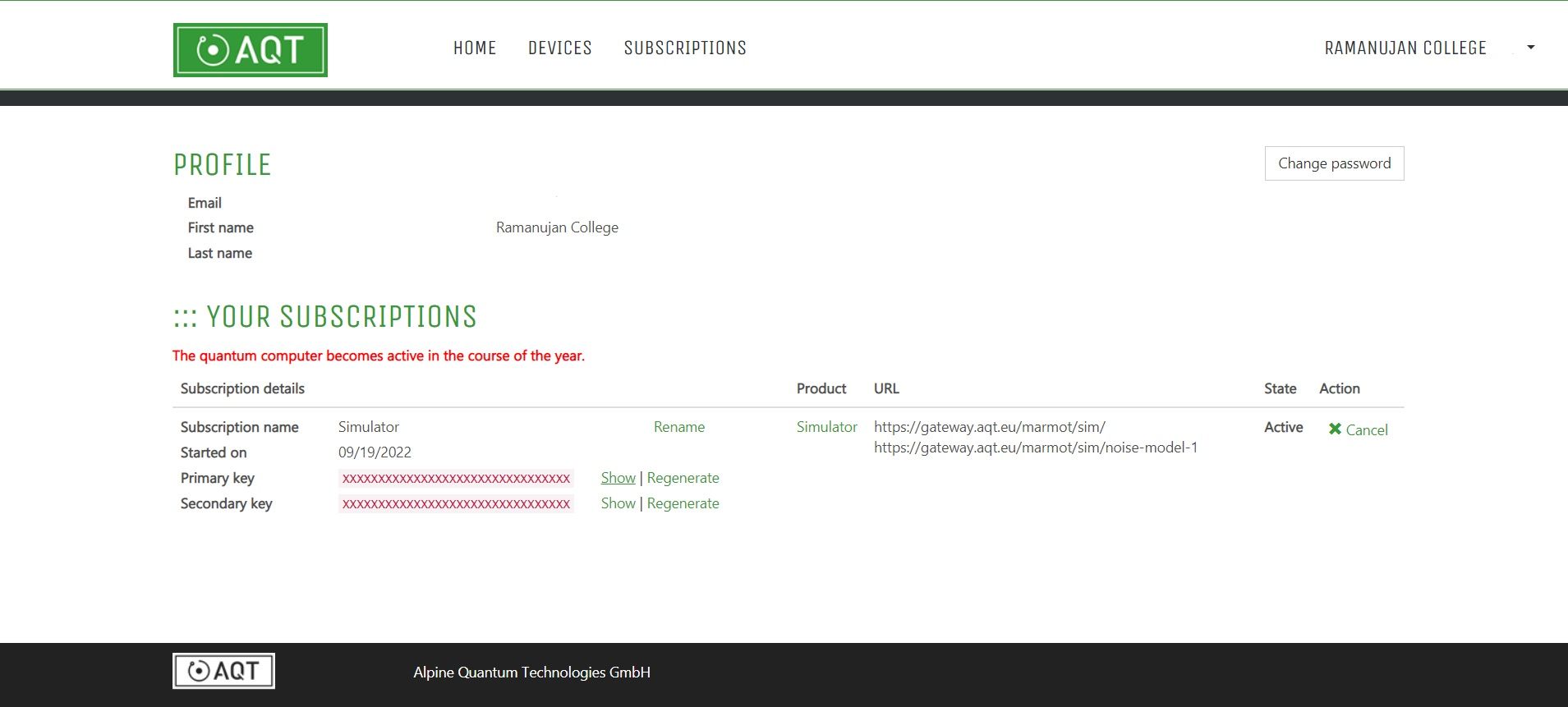This screenshot has width=1568, height=707.
Task: Click the Email label
Action: click(x=205, y=203)
